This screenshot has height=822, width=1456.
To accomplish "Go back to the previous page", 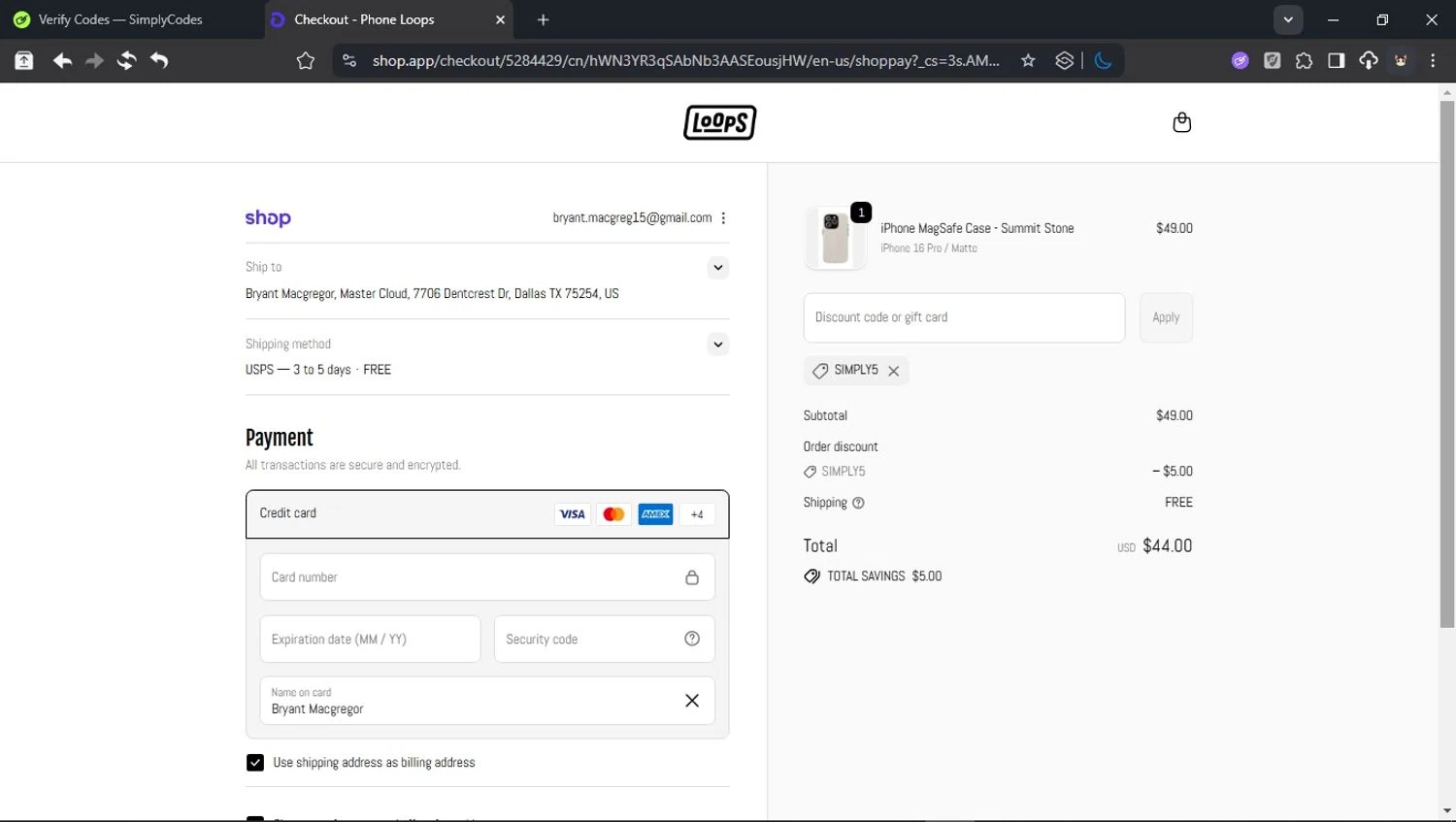I will tap(62, 61).
